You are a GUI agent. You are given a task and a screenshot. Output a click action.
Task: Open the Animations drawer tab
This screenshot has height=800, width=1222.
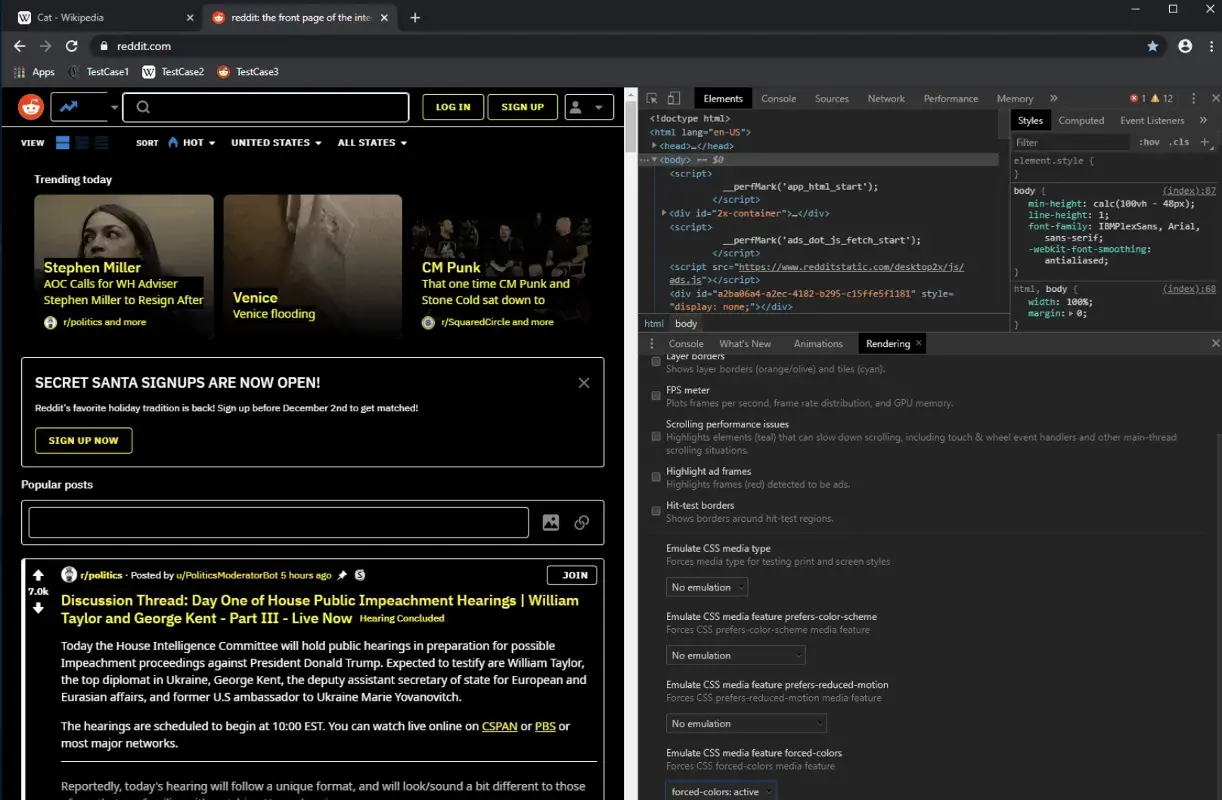coord(818,343)
